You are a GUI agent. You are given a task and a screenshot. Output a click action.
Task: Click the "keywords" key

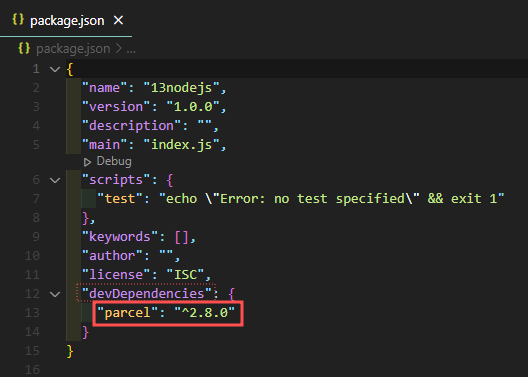(x=120, y=237)
